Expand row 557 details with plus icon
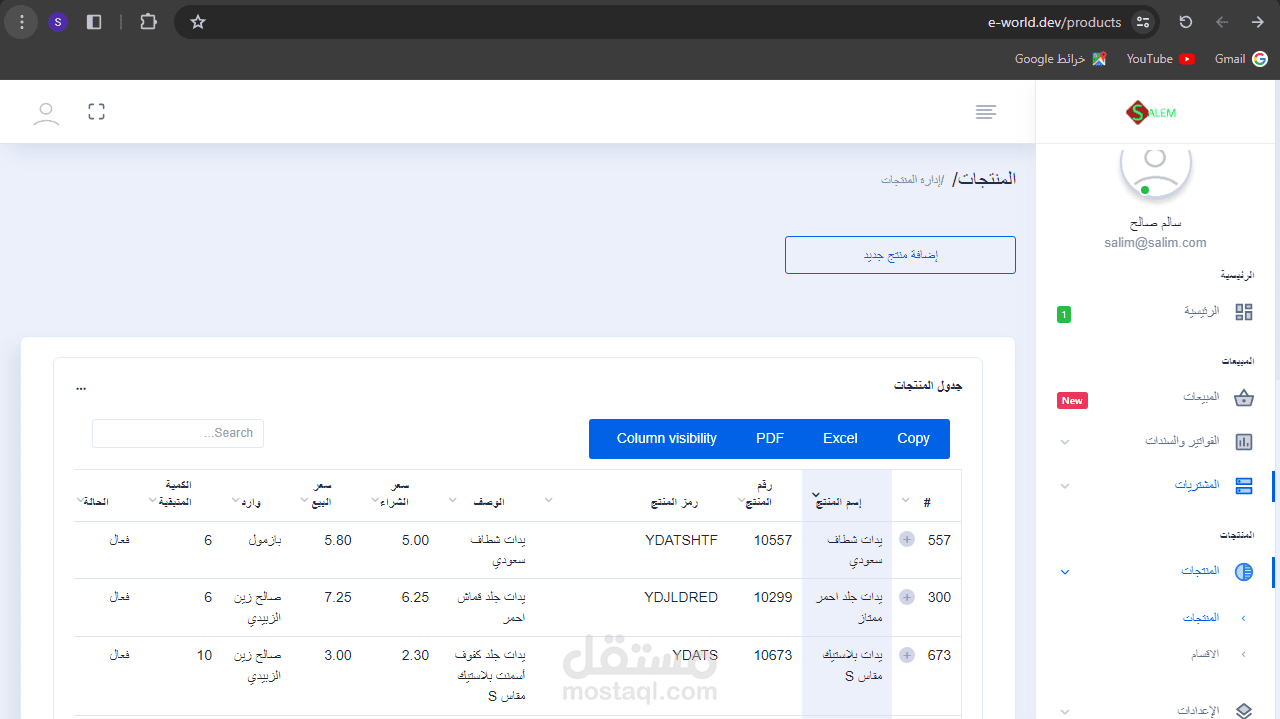This screenshot has height=719, width=1280. coord(907,539)
